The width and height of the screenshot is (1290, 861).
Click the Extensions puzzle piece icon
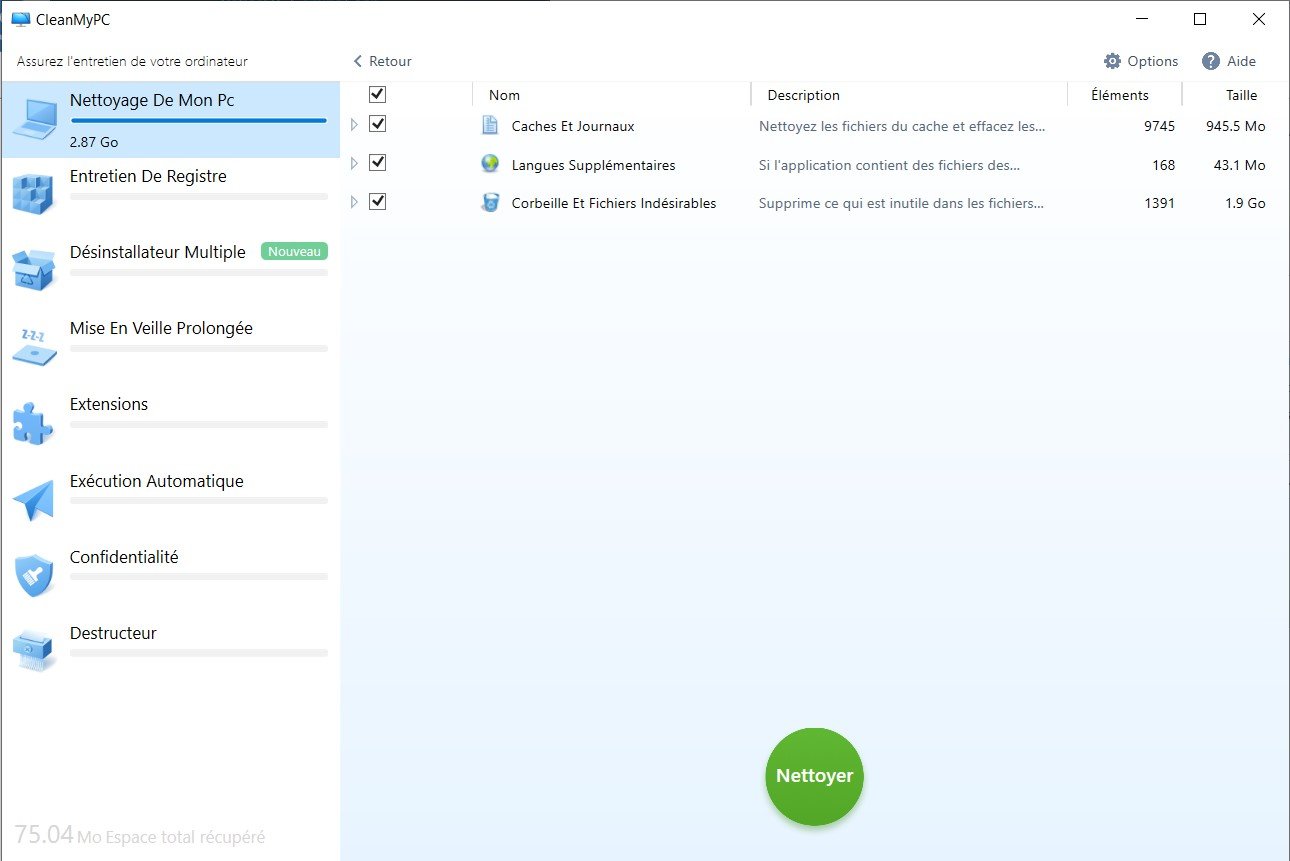(34, 423)
